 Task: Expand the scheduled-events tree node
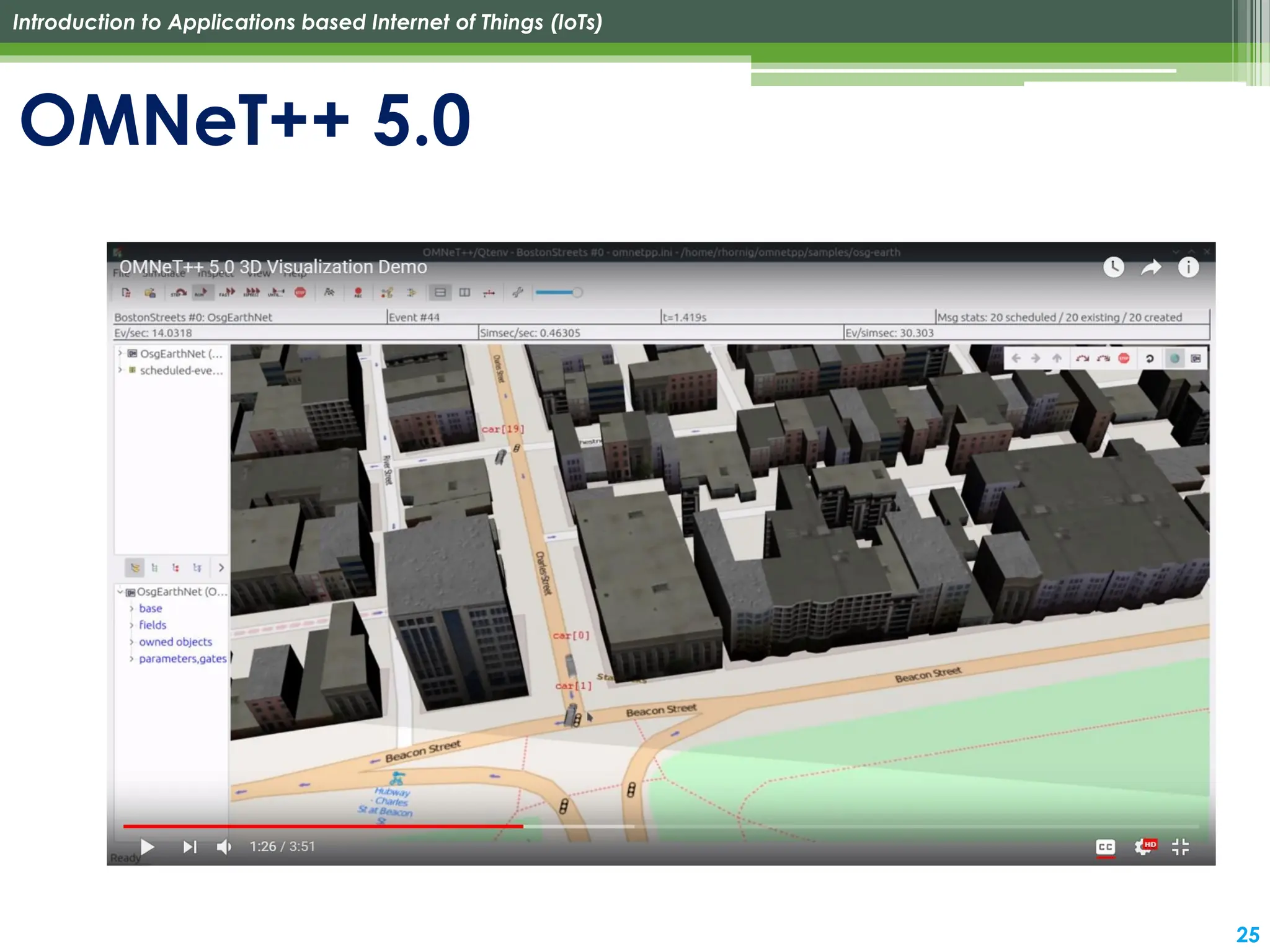120,370
